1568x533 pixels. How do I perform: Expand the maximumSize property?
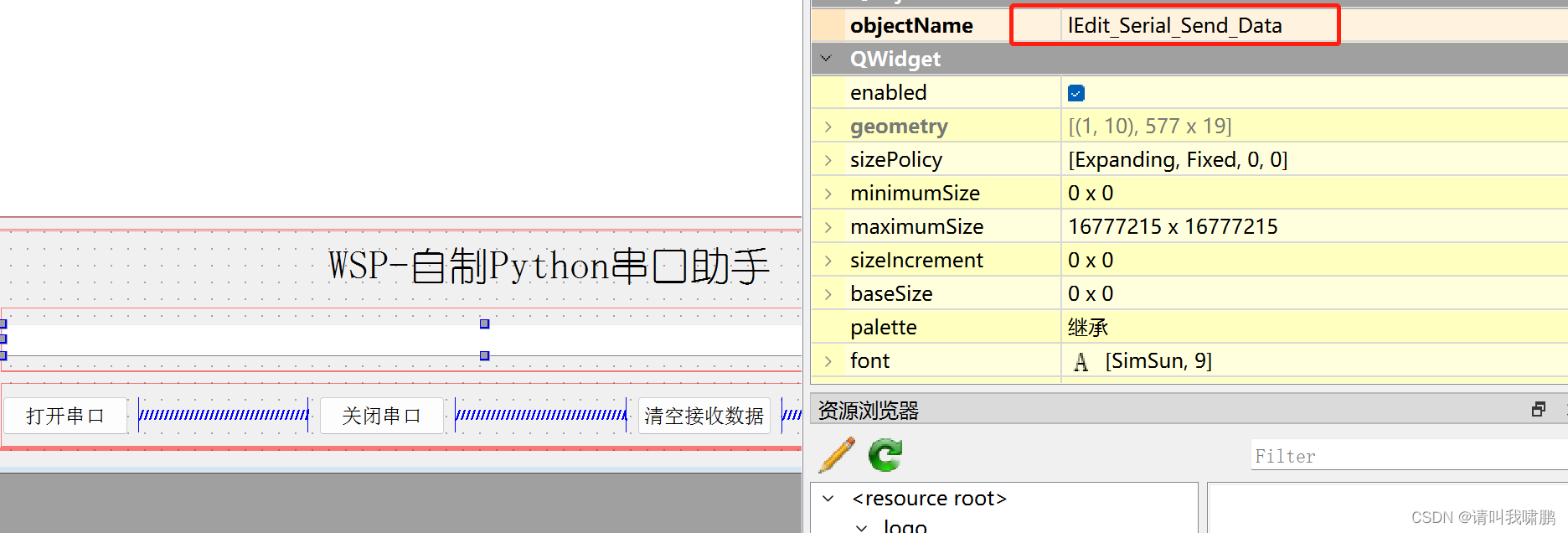pos(828,227)
